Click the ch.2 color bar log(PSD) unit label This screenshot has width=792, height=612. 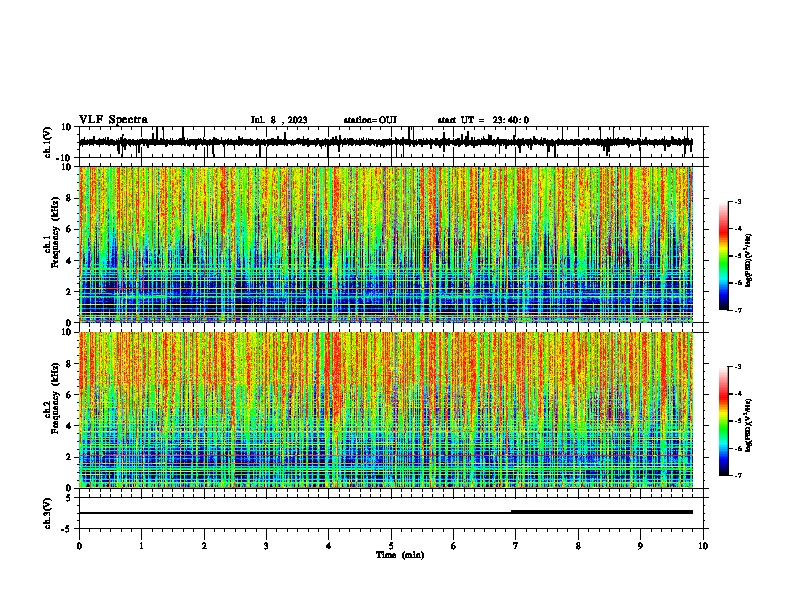(749, 425)
